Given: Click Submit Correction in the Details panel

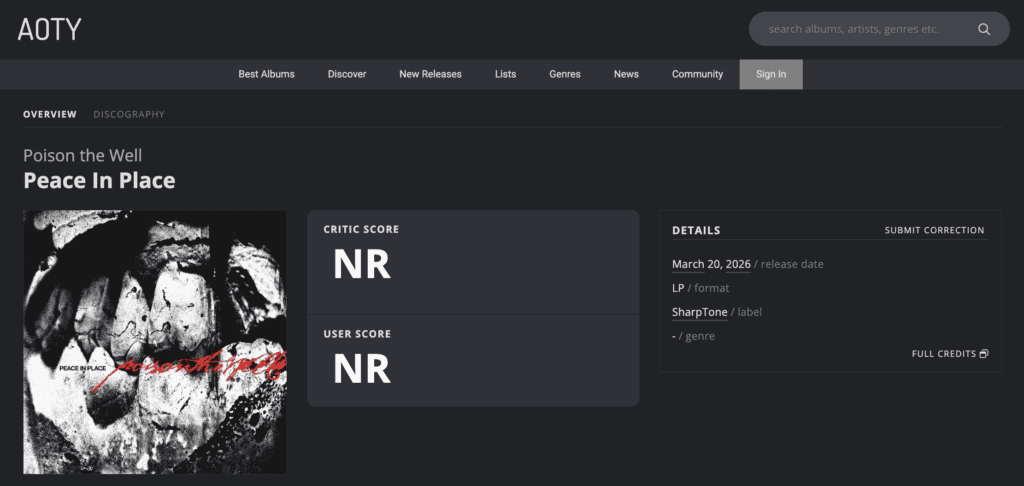Looking at the screenshot, I should coord(934,230).
